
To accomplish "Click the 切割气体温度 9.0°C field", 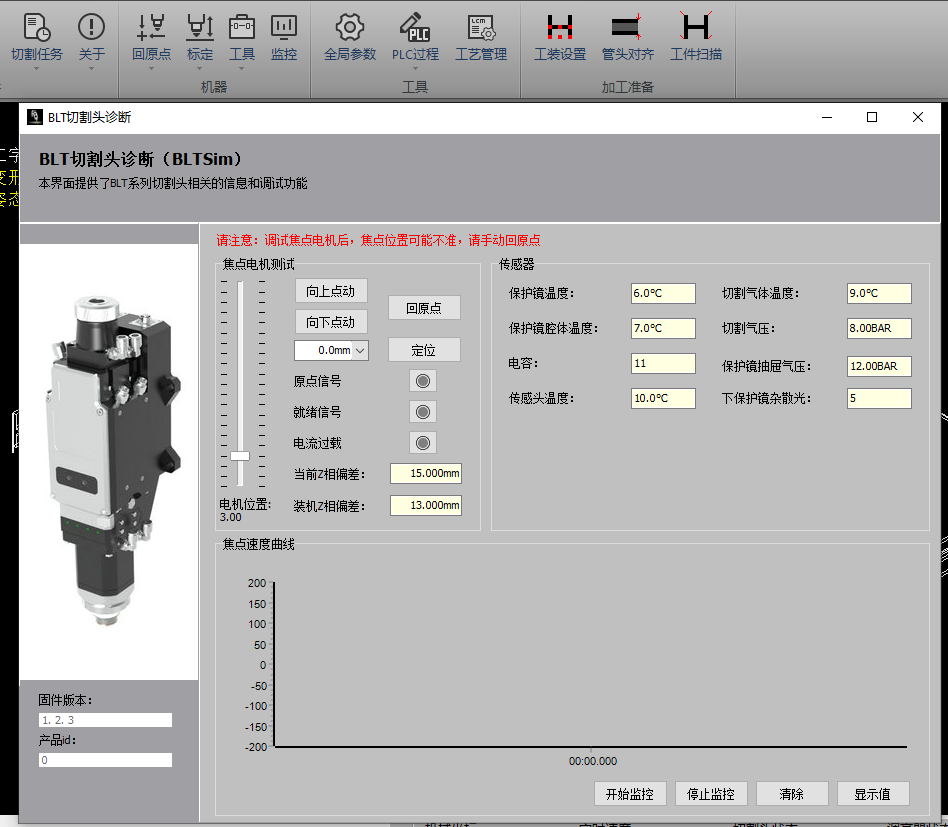I will point(879,293).
